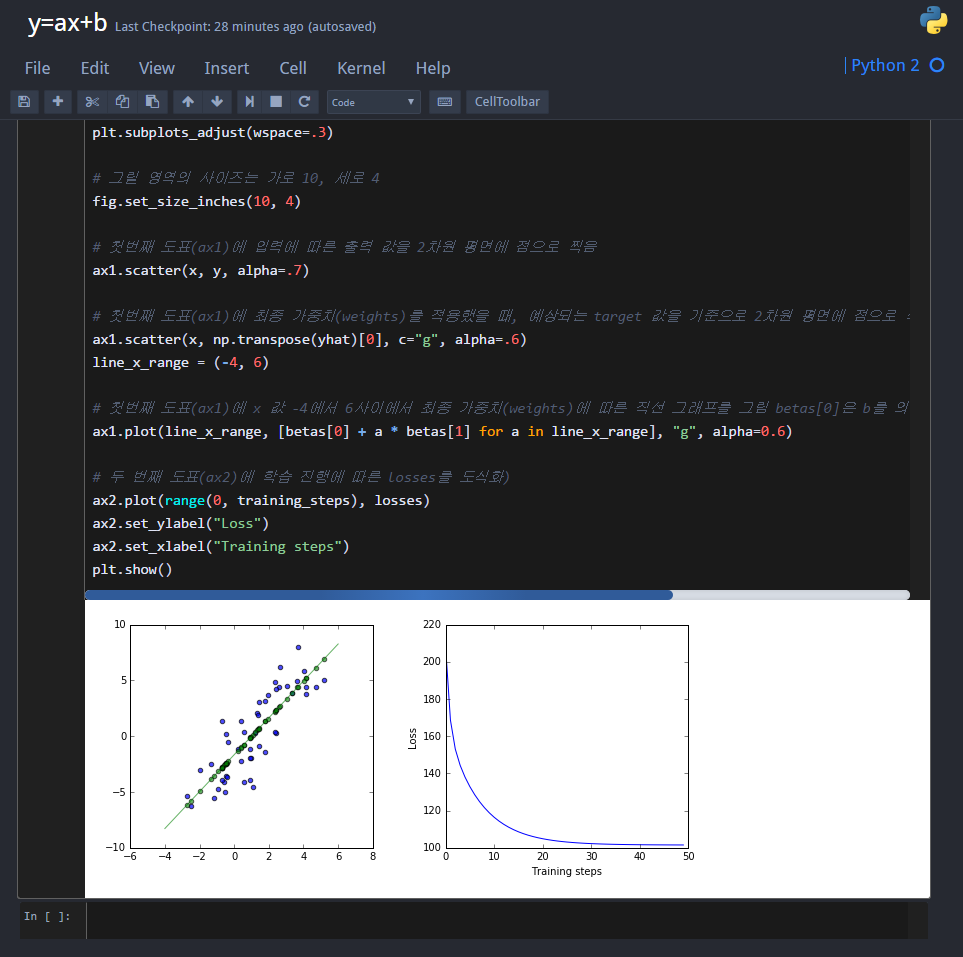This screenshot has height=957, width=963.
Task: Open the cell type Code dropdown
Action: (x=373, y=102)
